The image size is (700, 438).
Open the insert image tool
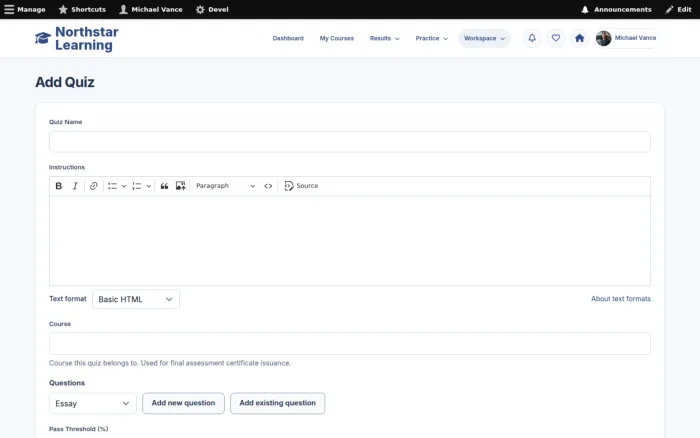[x=180, y=186]
